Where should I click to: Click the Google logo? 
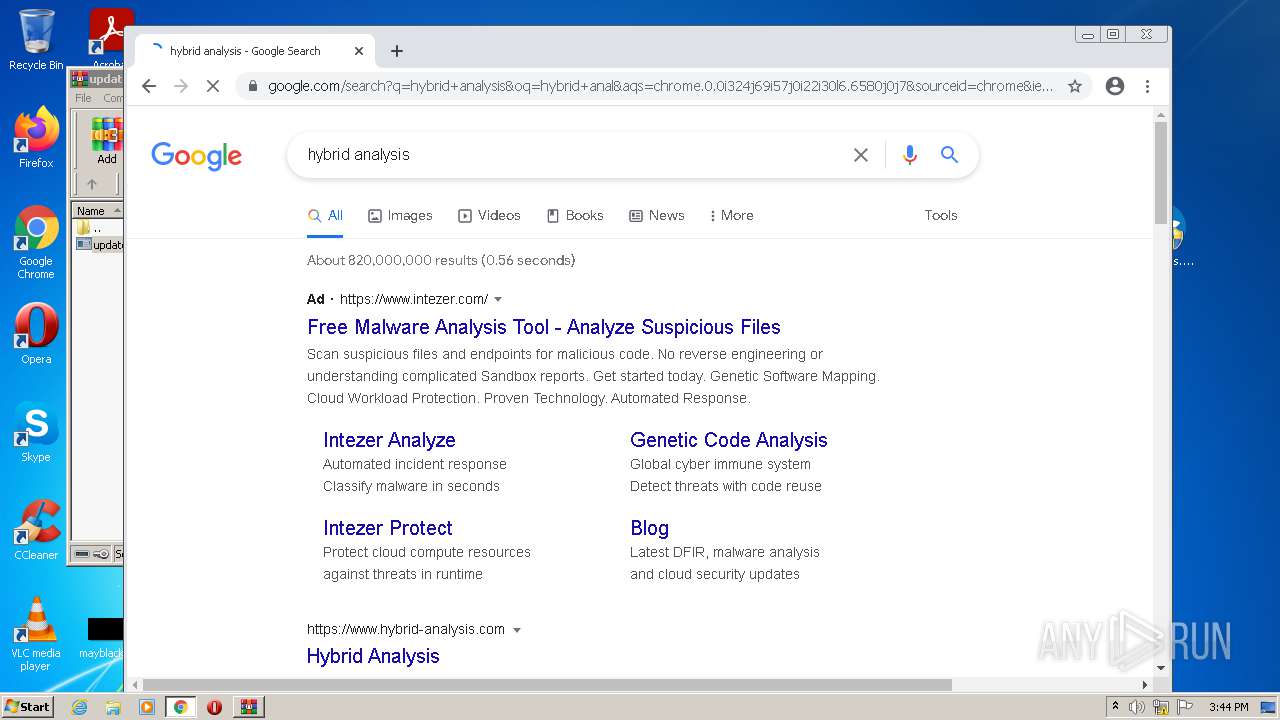coord(196,156)
